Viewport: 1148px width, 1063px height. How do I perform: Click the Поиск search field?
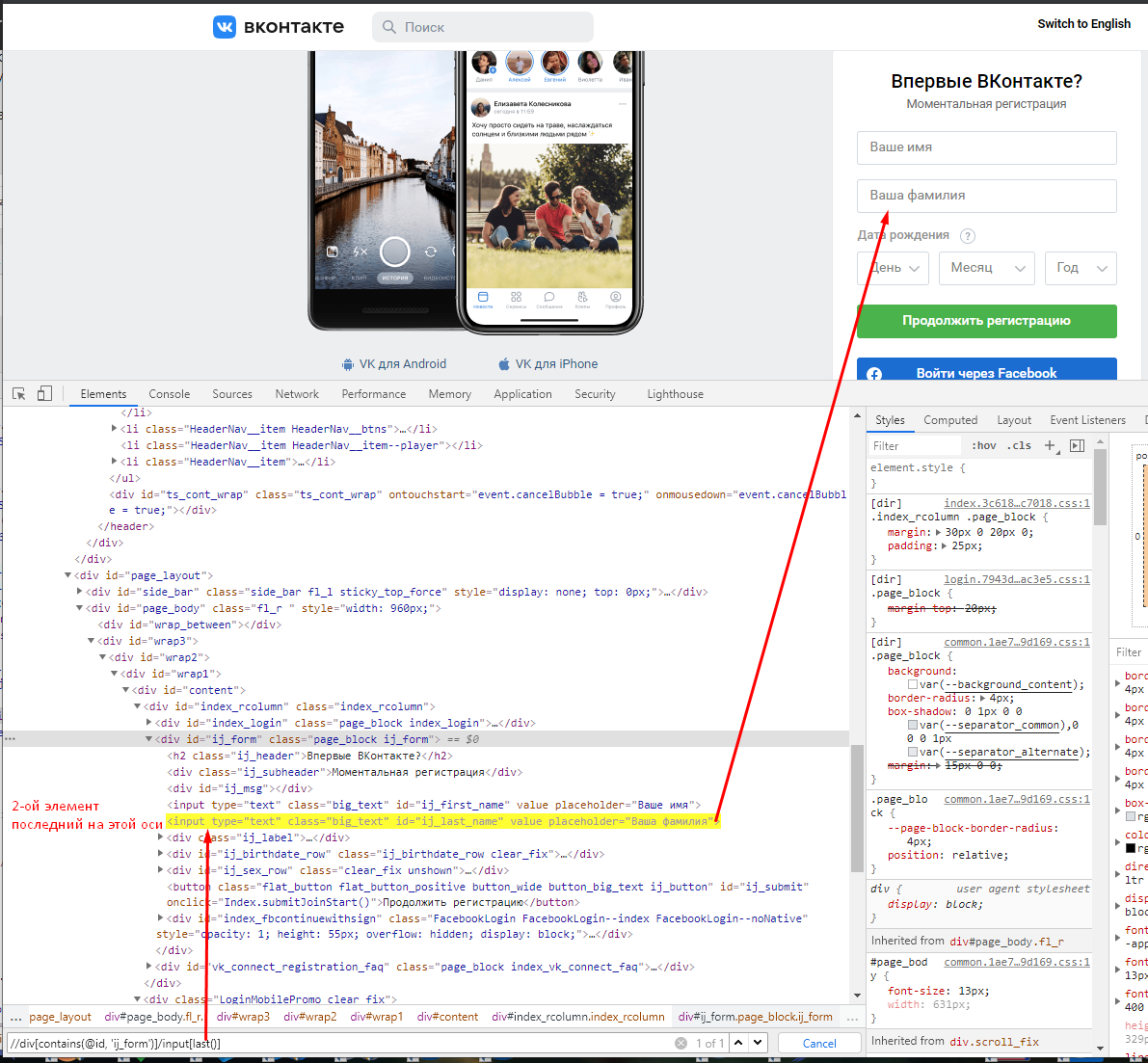coord(483,27)
